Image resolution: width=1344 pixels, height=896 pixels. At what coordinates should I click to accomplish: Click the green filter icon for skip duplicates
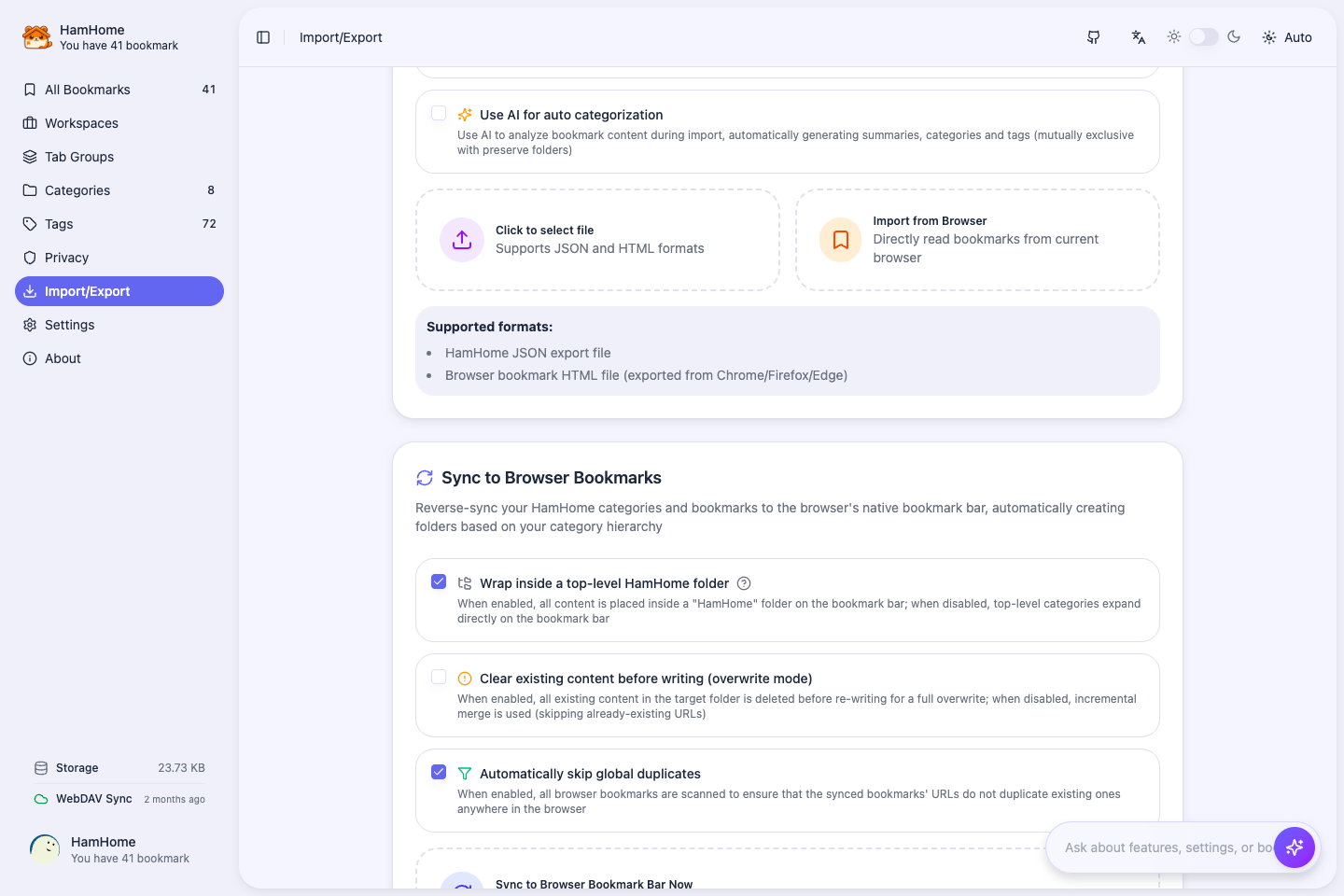pos(465,774)
